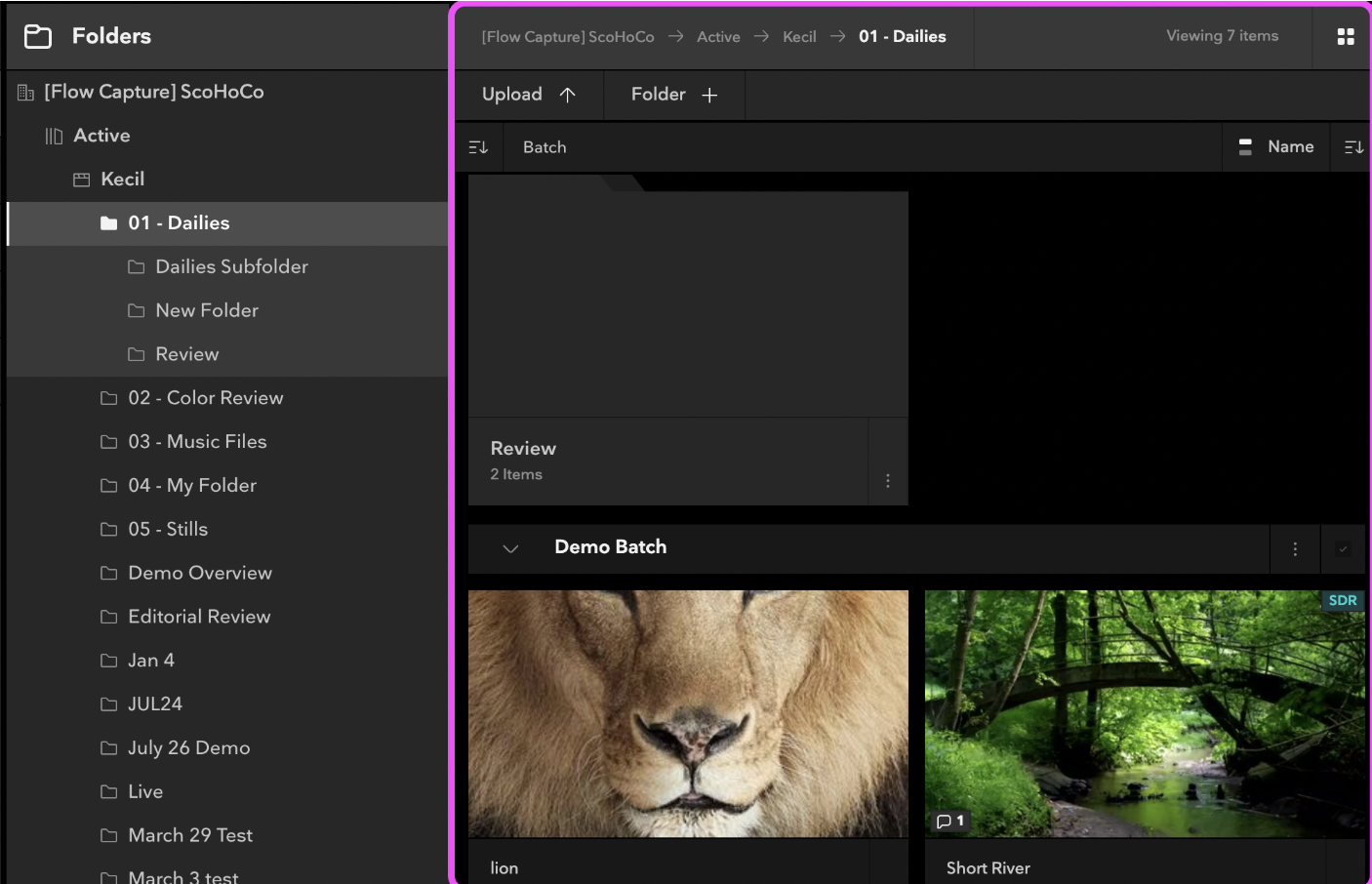Collapse the Demo Batch section chevron

click(510, 548)
